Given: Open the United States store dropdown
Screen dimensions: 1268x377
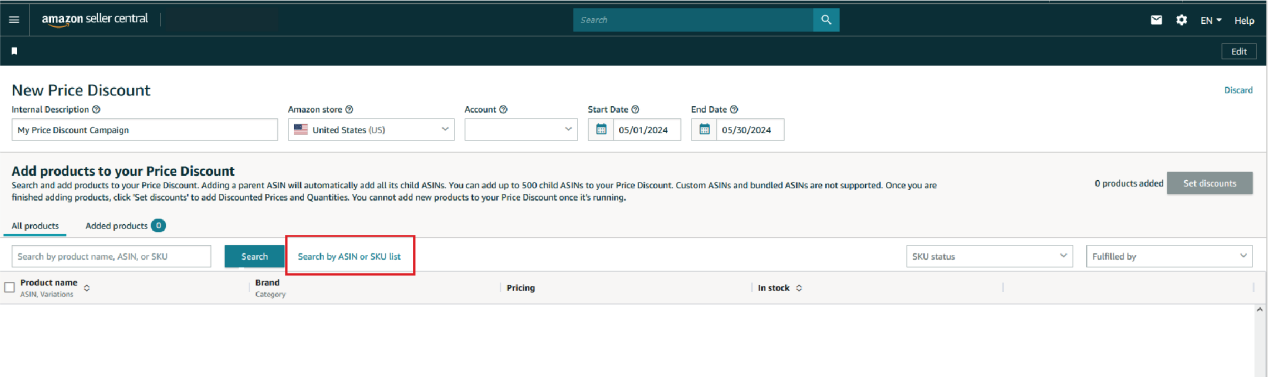Looking at the screenshot, I should 371,129.
